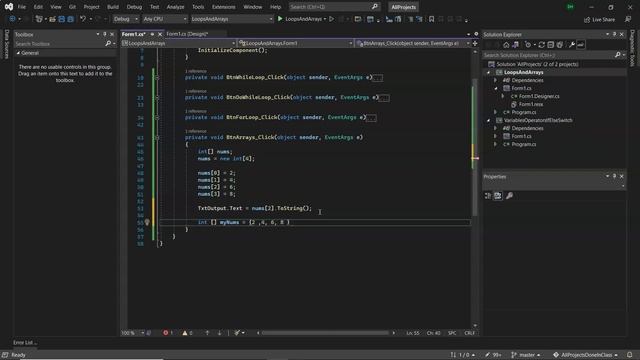The height and width of the screenshot is (360, 640).
Task: Click Solution Explorer Home icon
Action: 506,45
